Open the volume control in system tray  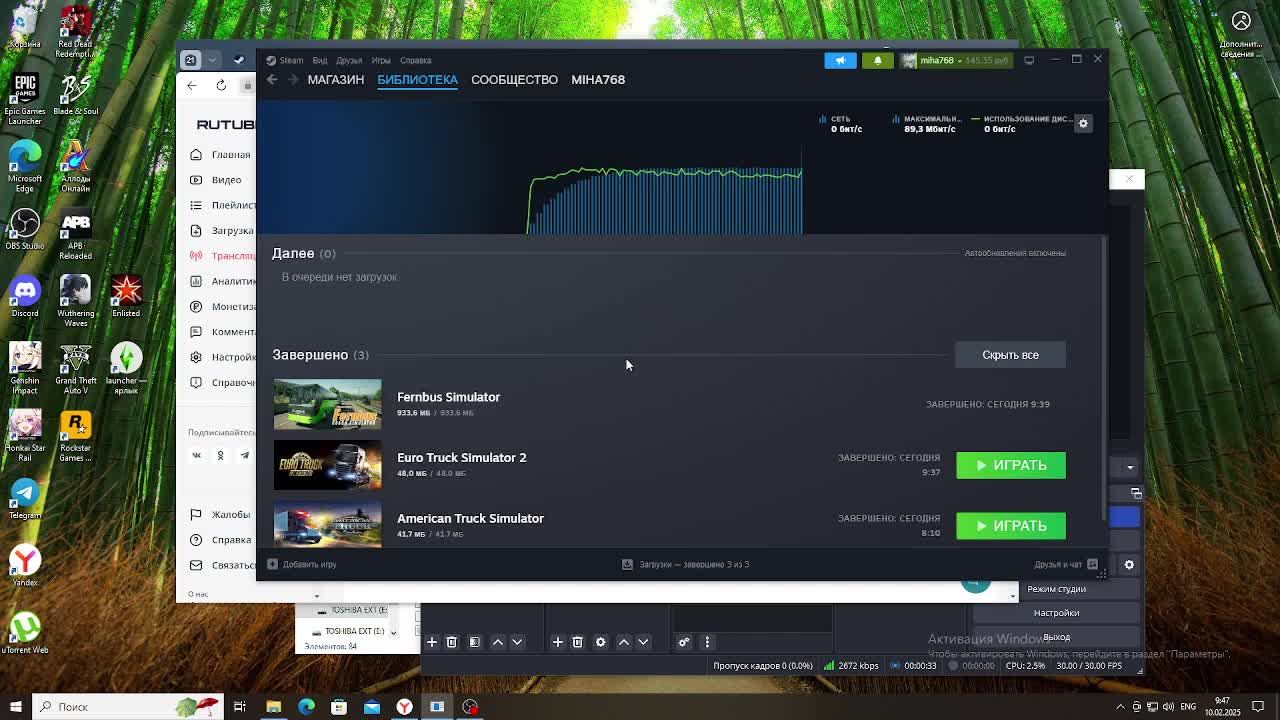tap(1168, 707)
